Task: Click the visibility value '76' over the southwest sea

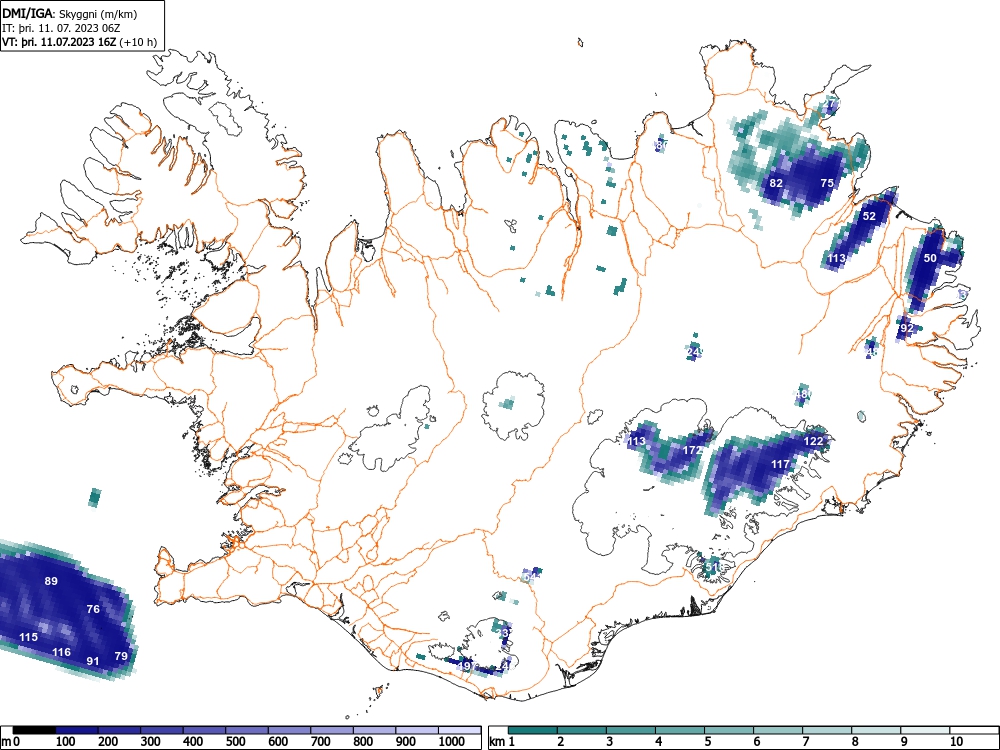Action: pyautogui.click(x=93, y=609)
